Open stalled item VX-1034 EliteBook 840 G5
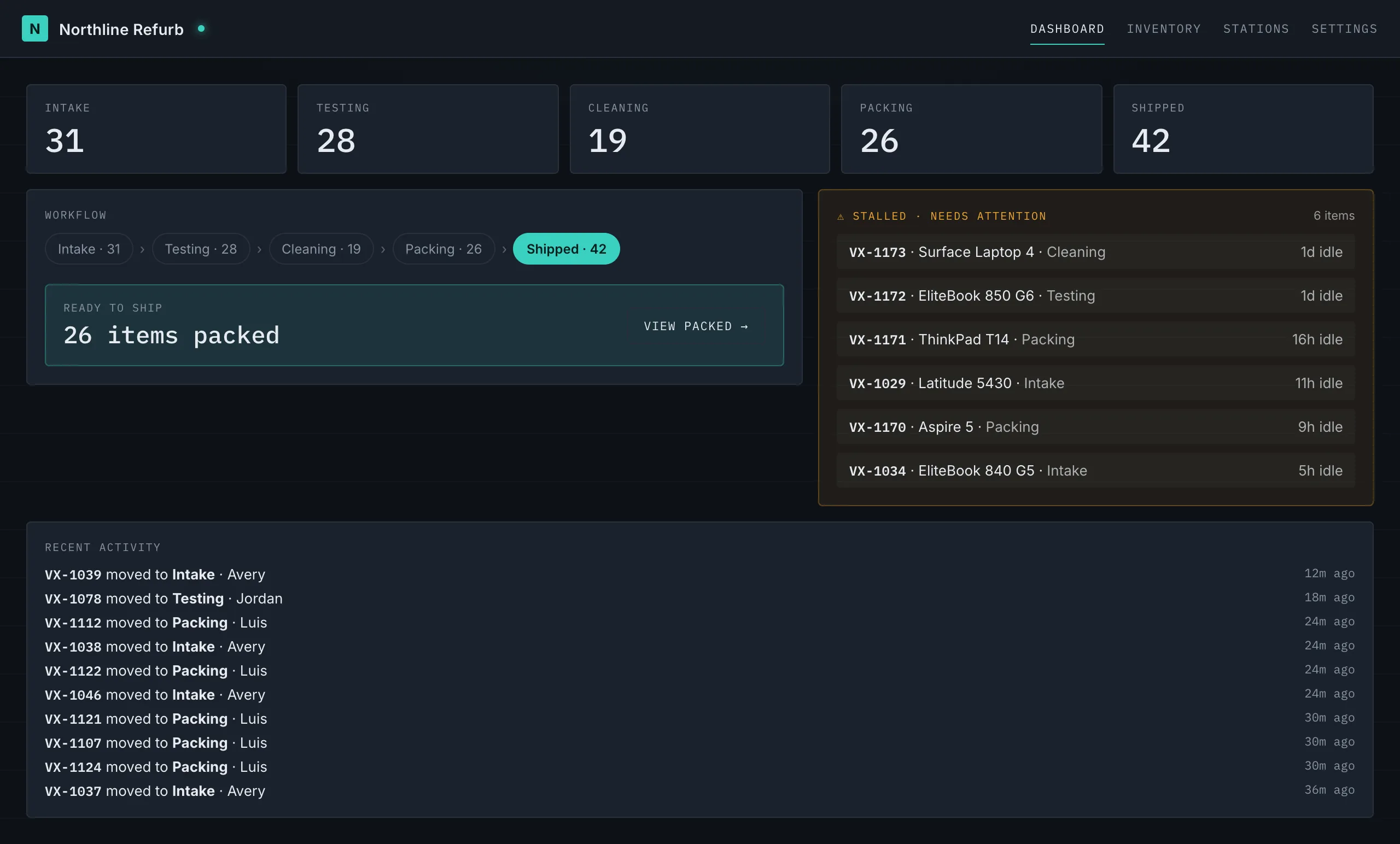 (x=1095, y=470)
